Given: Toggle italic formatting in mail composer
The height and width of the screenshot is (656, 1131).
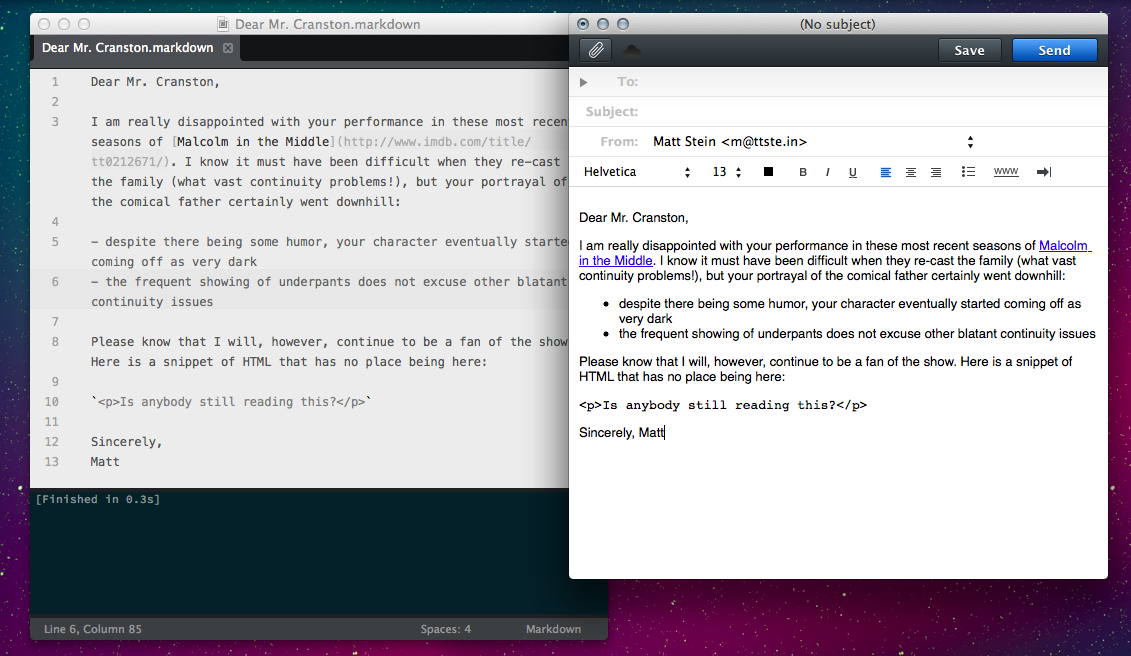Looking at the screenshot, I should point(827,172).
